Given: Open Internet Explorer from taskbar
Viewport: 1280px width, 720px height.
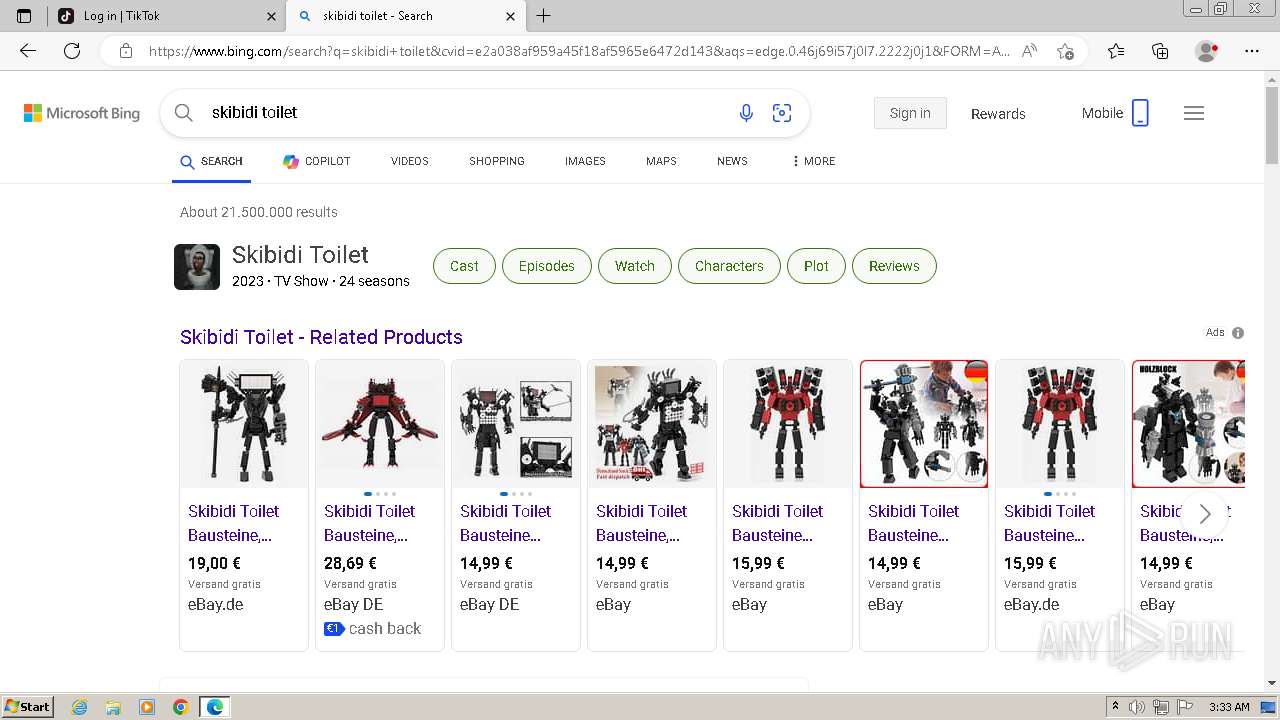Looking at the screenshot, I should coord(79,707).
